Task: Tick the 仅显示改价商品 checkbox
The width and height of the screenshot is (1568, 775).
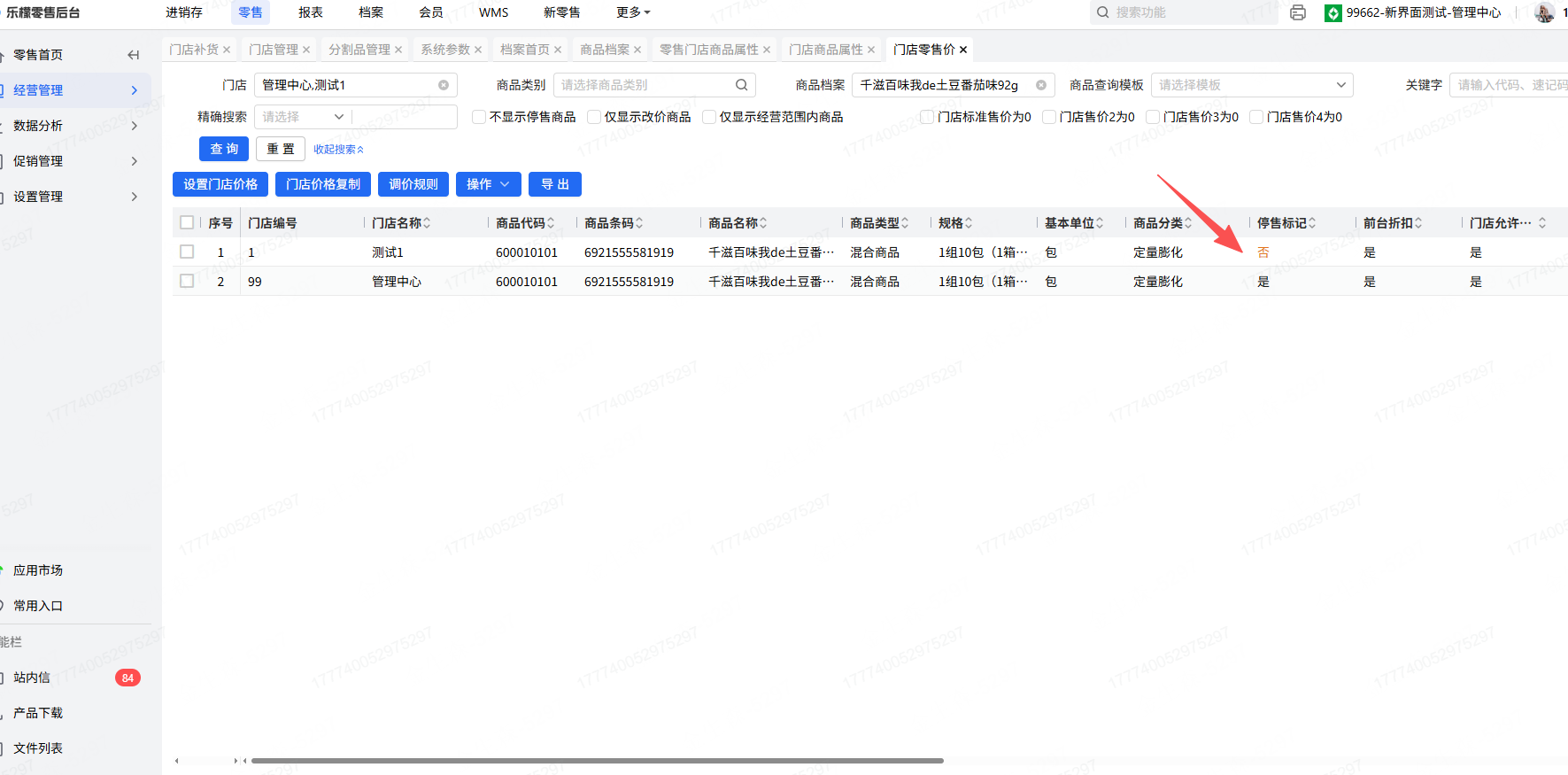Action: tap(594, 117)
